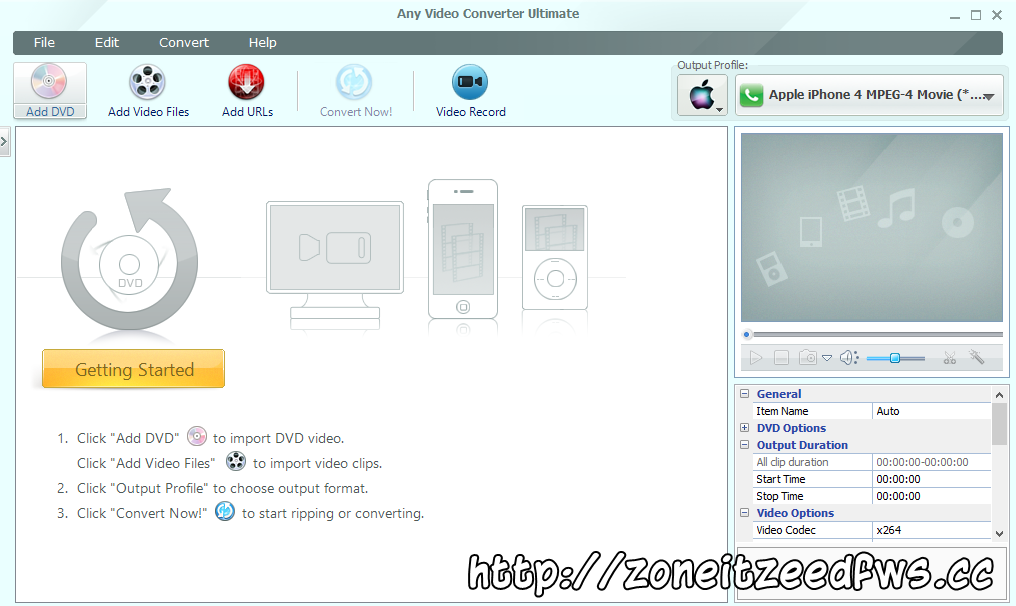This screenshot has width=1016, height=606.
Task: Close the Any Video Converter window
Action: [997, 15]
